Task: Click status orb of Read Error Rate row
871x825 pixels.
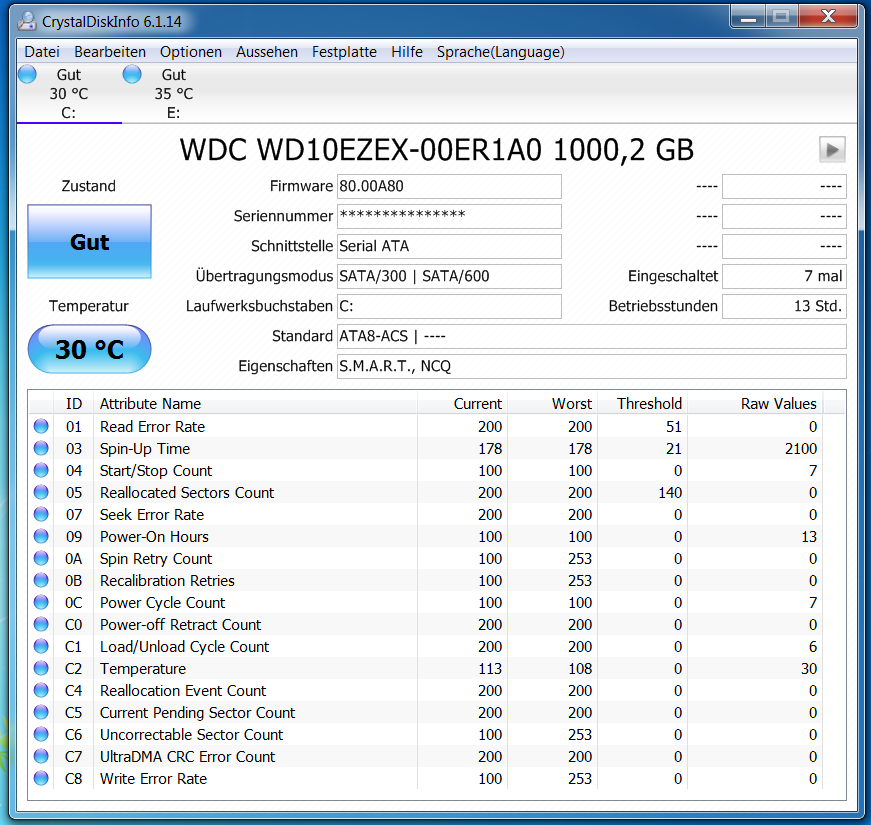Action: pyautogui.click(x=41, y=426)
